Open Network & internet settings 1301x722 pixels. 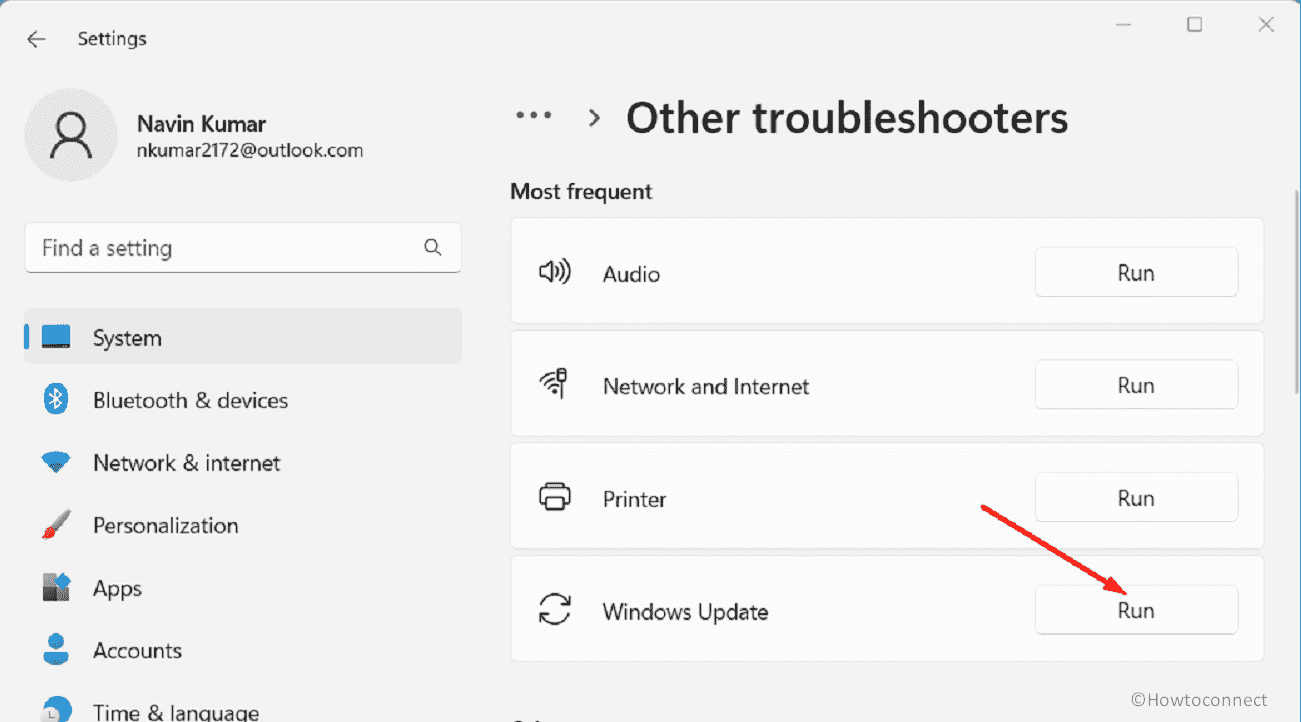click(x=243, y=463)
